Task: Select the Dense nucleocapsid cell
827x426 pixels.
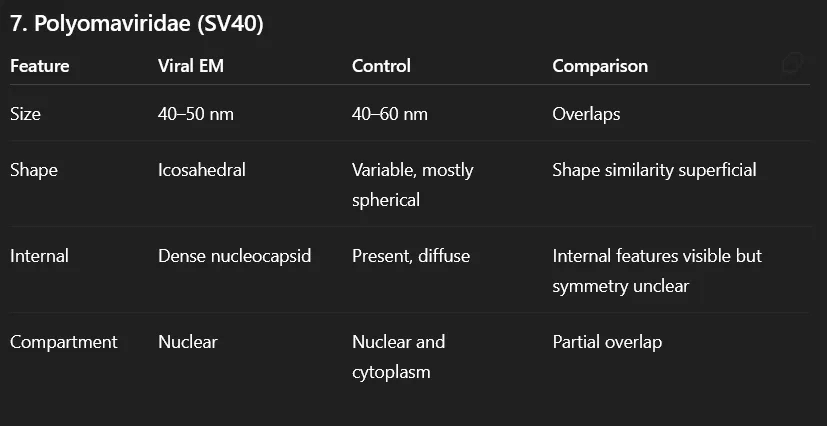Action: pyautogui.click(x=234, y=256)
